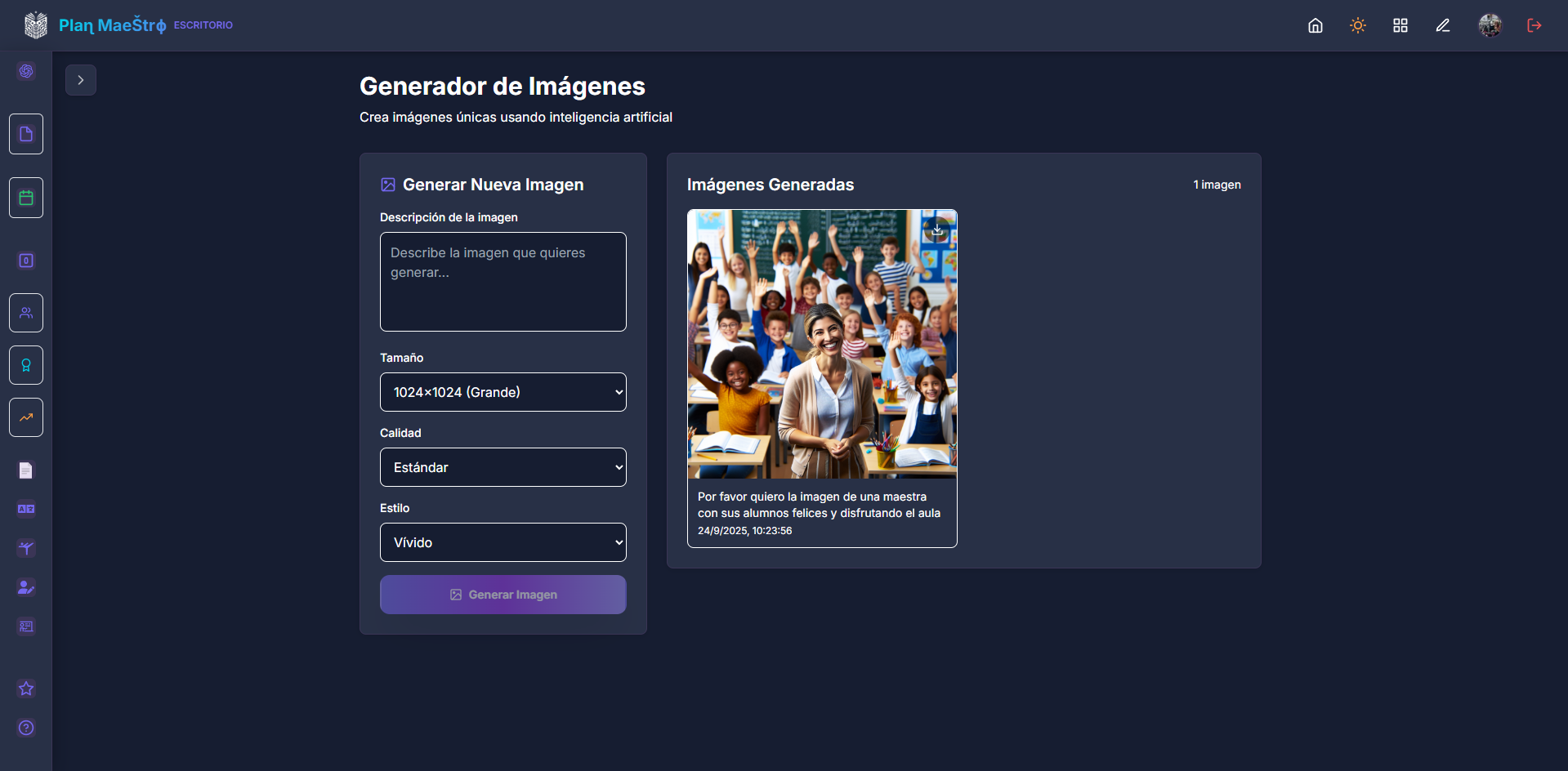Open the green calendar icon in sidebar
Viewport: 1568px width, 771px height.
[x=26, y=198]
